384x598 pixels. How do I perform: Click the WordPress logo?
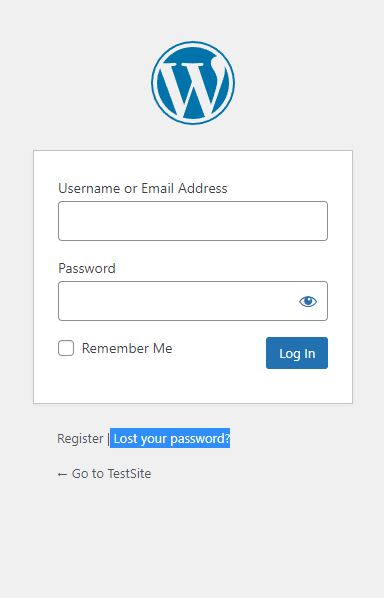(193, 83)
